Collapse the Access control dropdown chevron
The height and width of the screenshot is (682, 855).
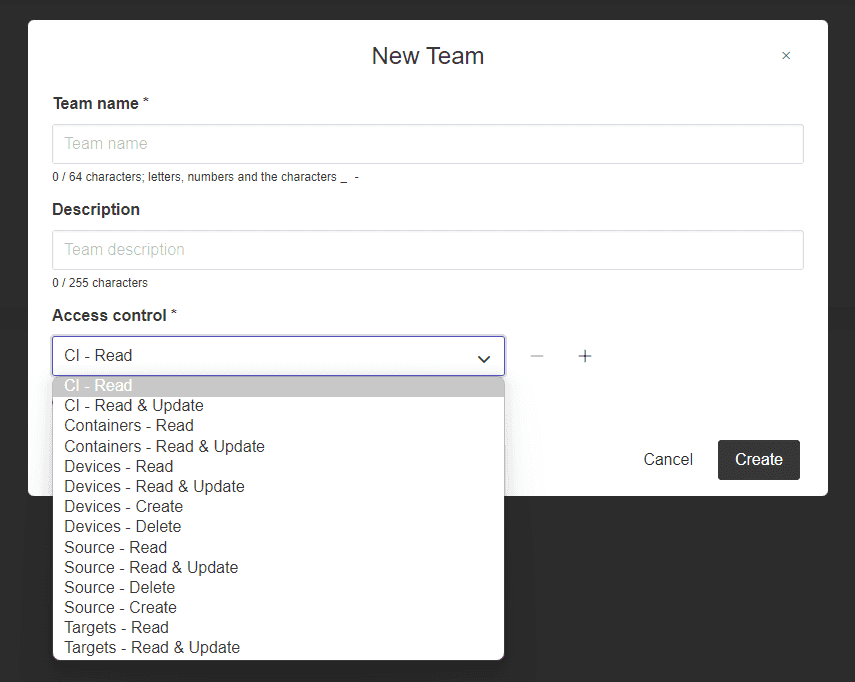[484, 357]
